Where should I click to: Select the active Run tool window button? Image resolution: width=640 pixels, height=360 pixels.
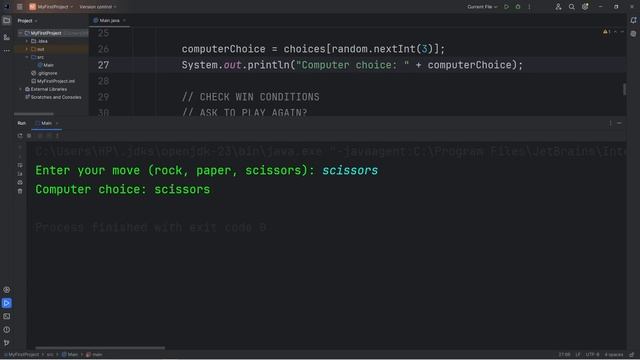(x=7, y=303)
